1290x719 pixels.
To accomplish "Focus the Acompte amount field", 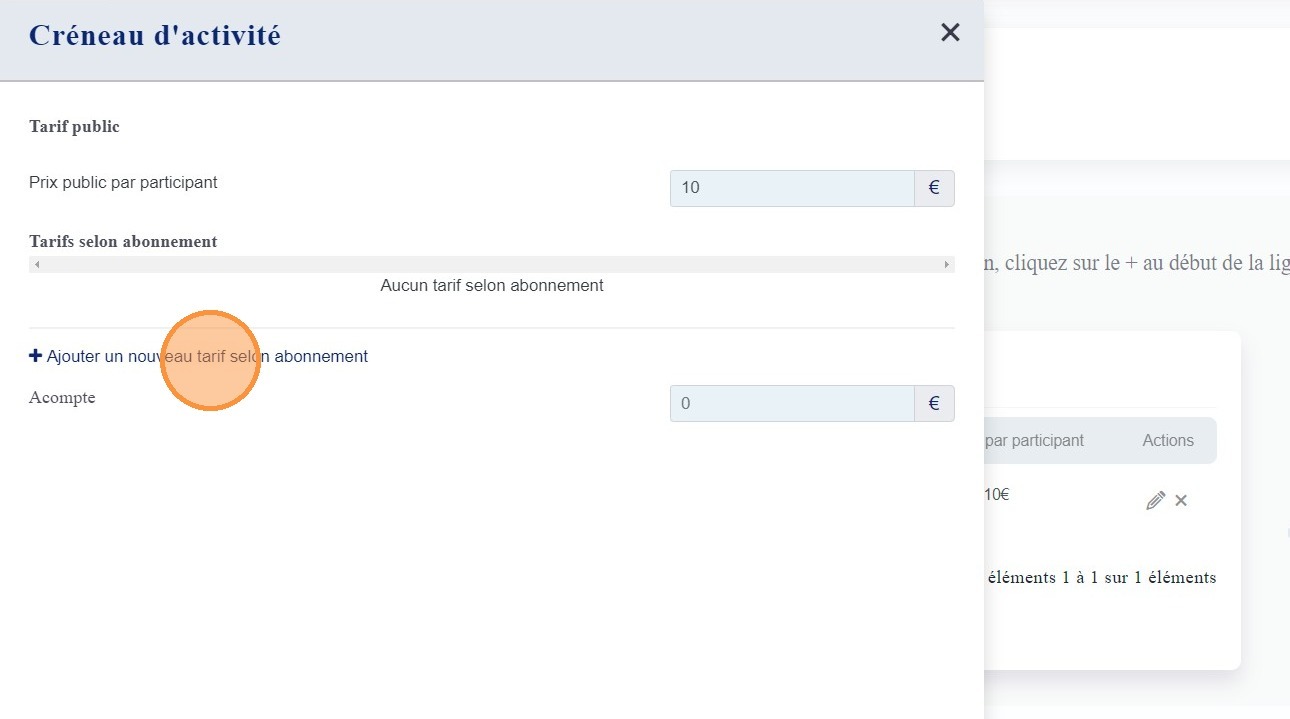I will (x=791, y=404).
